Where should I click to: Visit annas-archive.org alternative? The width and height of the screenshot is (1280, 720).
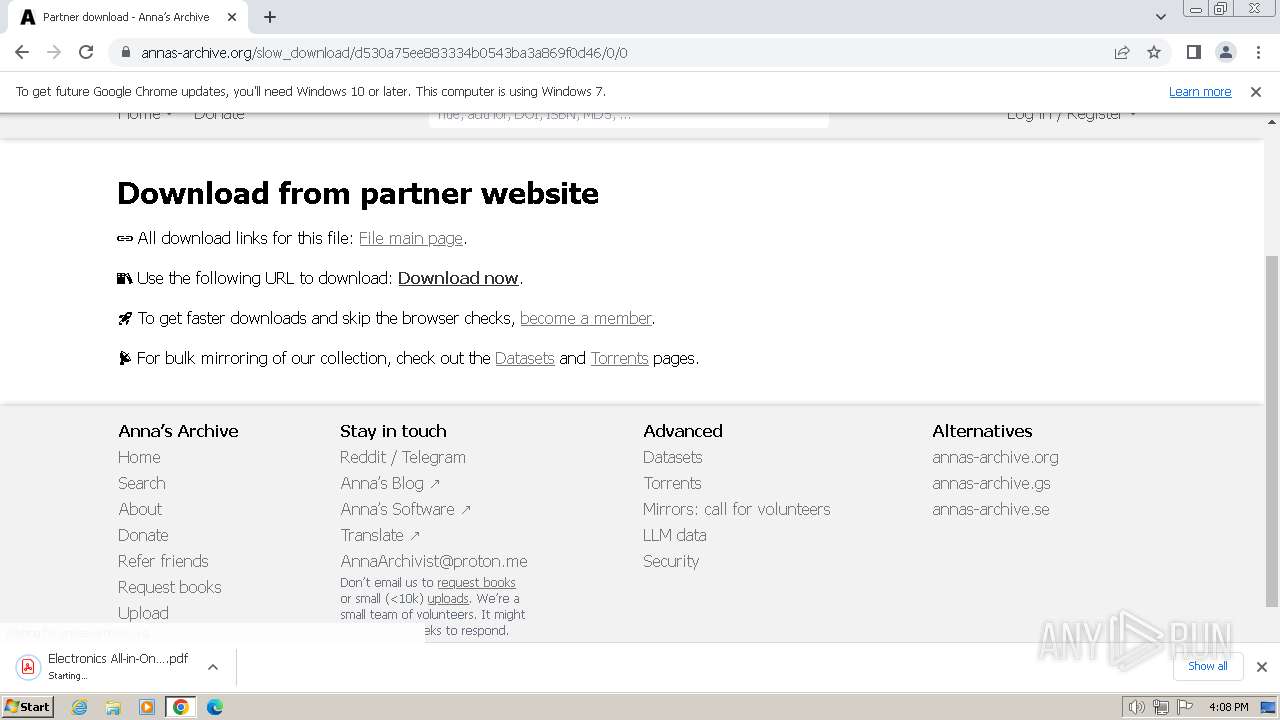tap(995, 457)
